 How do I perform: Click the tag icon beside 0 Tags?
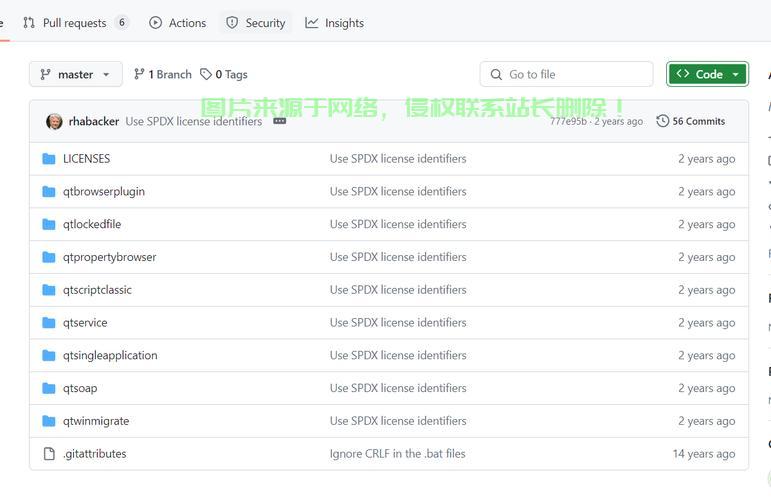coord(206,74)
